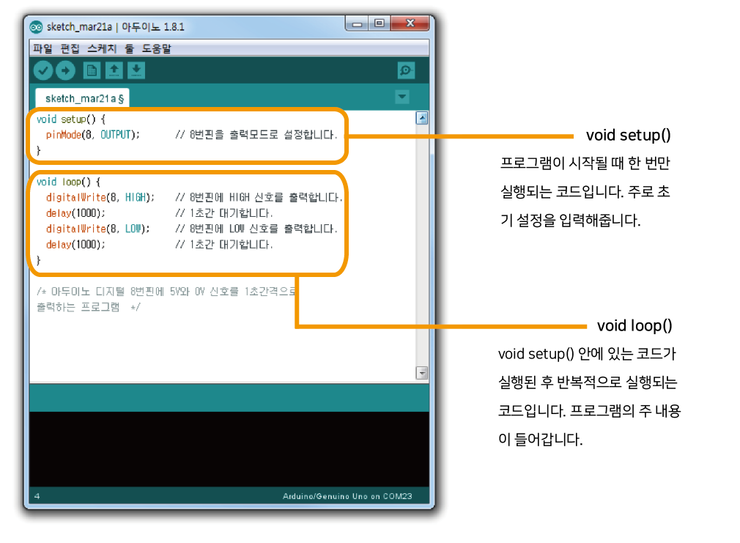Click the Upload arrow icon

[x=66, y=71]
